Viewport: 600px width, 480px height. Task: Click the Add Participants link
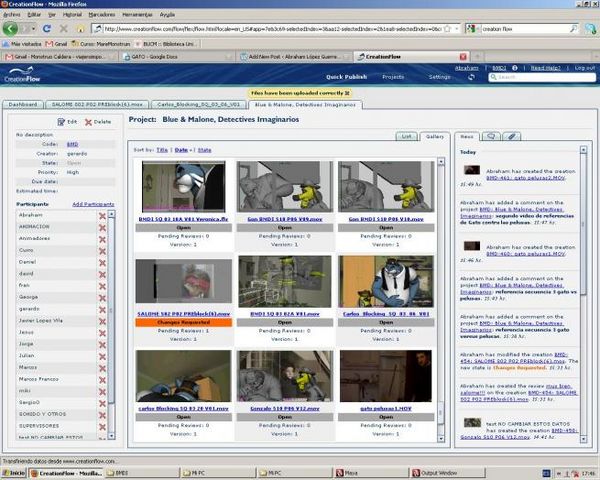[x=93, y=204]
